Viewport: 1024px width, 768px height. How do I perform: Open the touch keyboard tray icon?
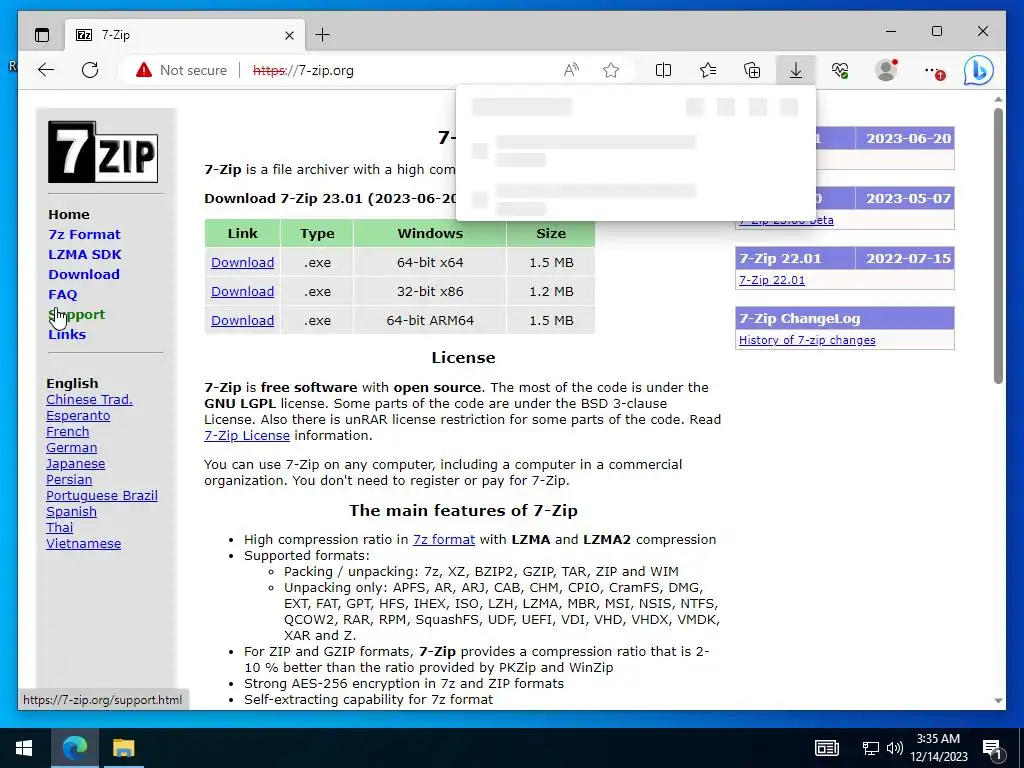click(826, 748)
